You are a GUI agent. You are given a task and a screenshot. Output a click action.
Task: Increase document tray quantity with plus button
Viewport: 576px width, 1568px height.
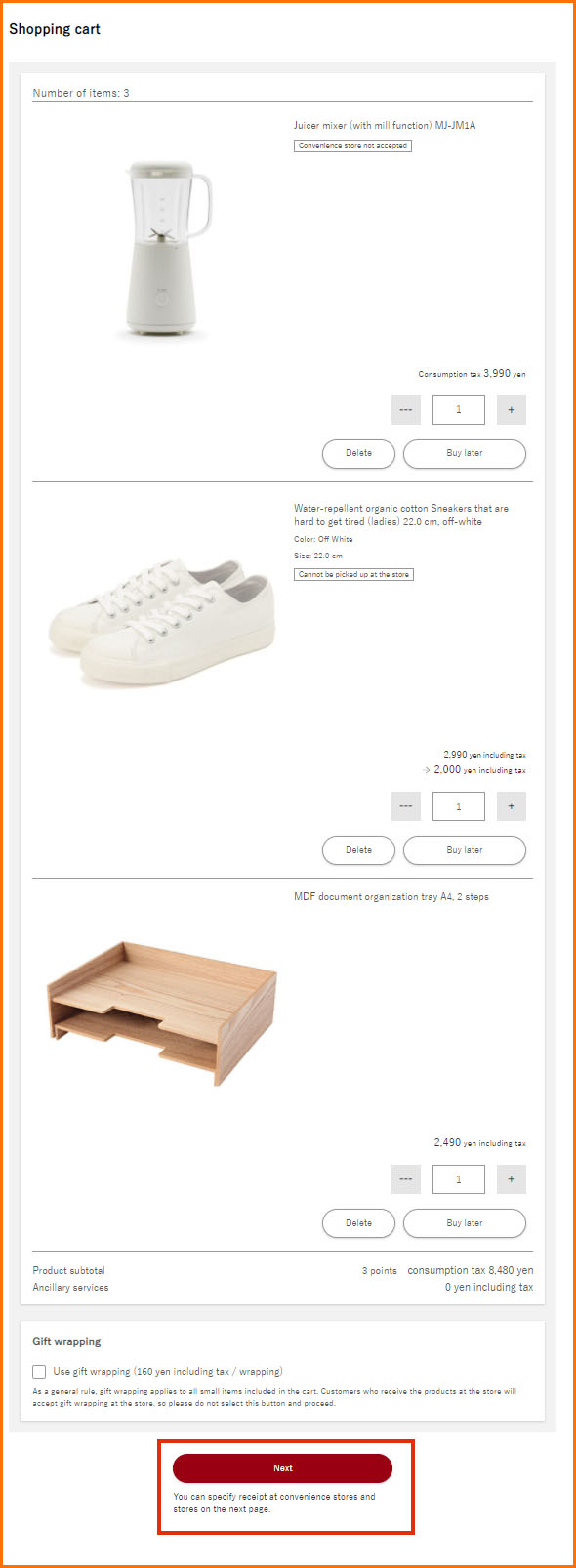point(512,1179)
